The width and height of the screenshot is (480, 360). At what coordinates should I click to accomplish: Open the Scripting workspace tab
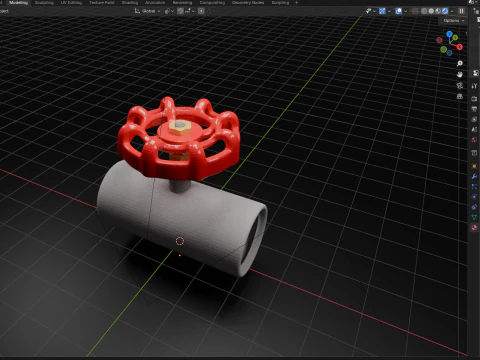280,3
